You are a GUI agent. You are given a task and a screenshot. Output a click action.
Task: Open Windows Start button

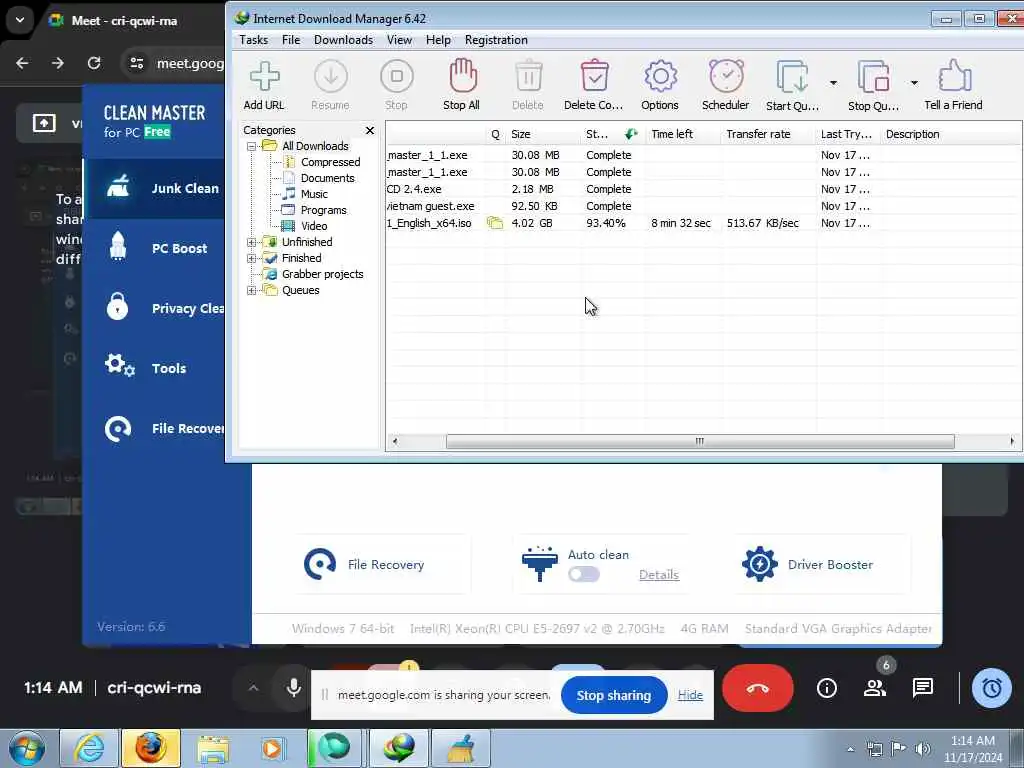[x=27, y=748]
